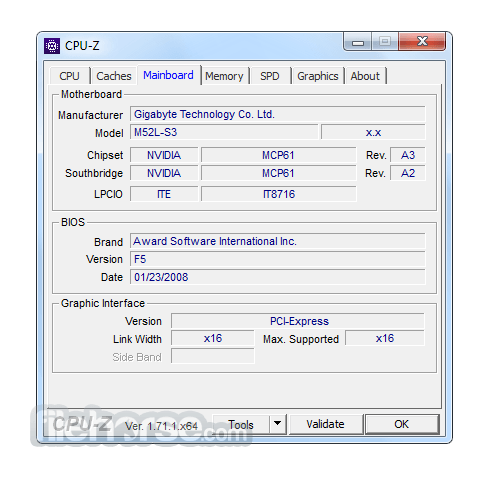Click the LPCIO IT8716 value

(x=278, y=194)
